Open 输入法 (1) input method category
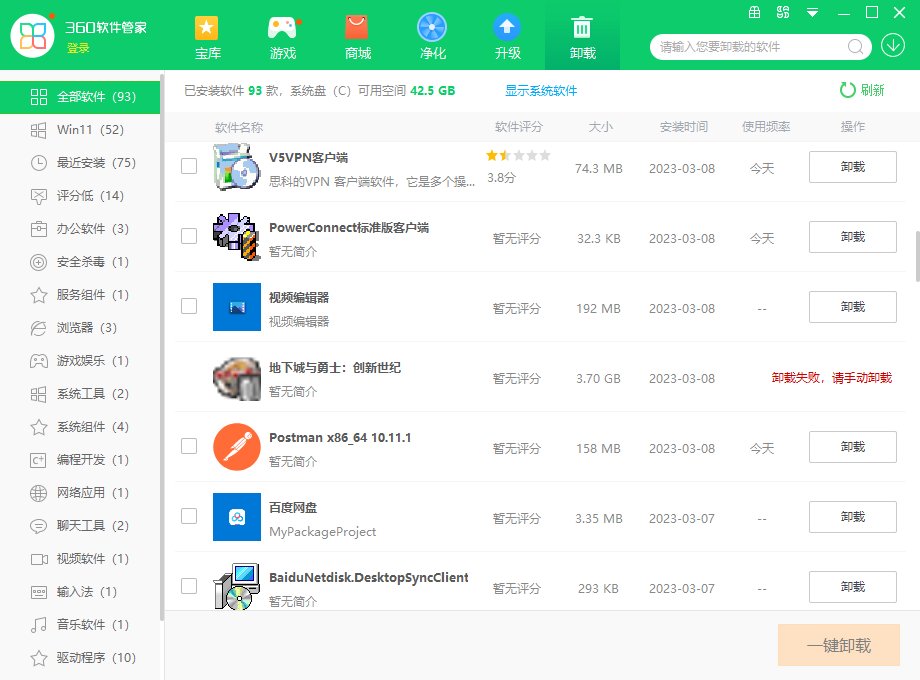The width and height of the screenshot is (920, 680). coord(80,591)
